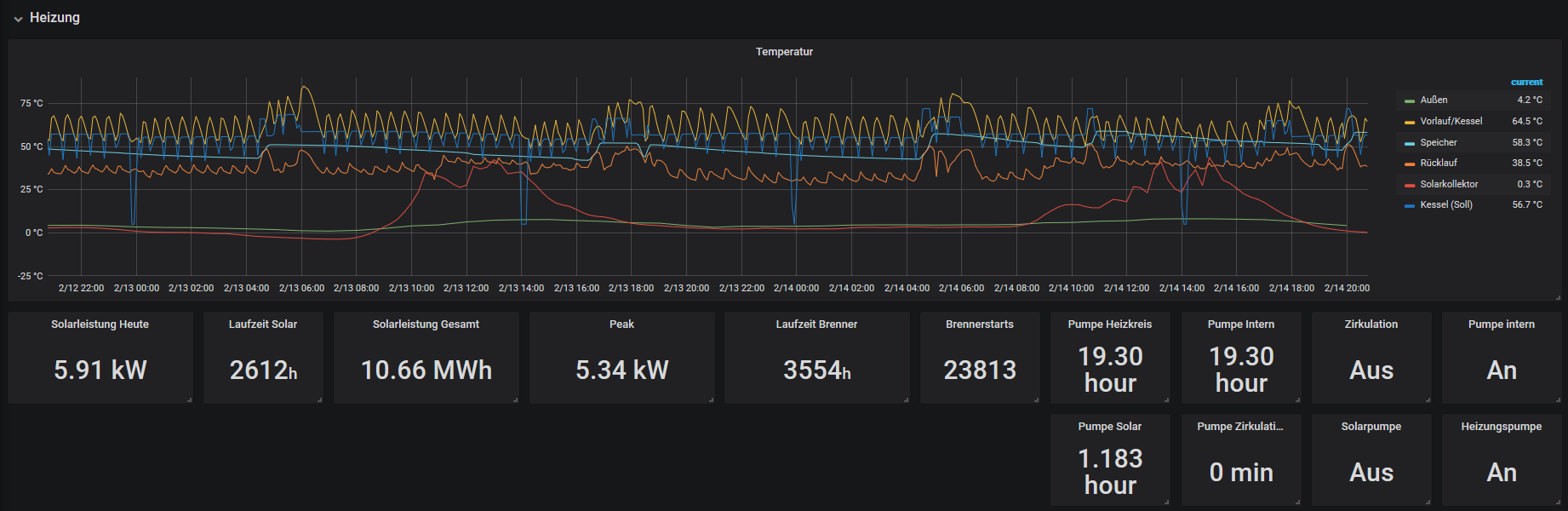Click the resize handle of Peak panel
1568x511 pixels.
tap(711, 399)
